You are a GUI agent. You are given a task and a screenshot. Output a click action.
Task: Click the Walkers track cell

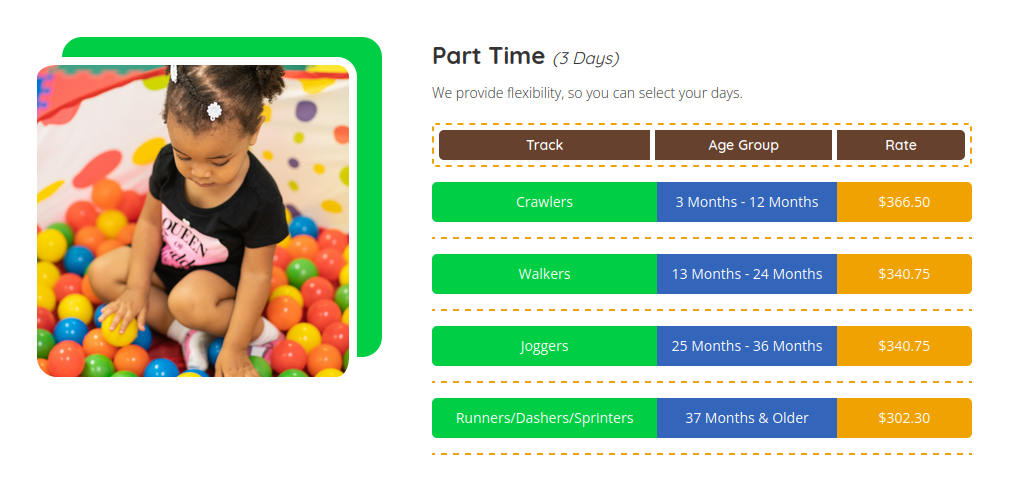click(x=544, y=274)
